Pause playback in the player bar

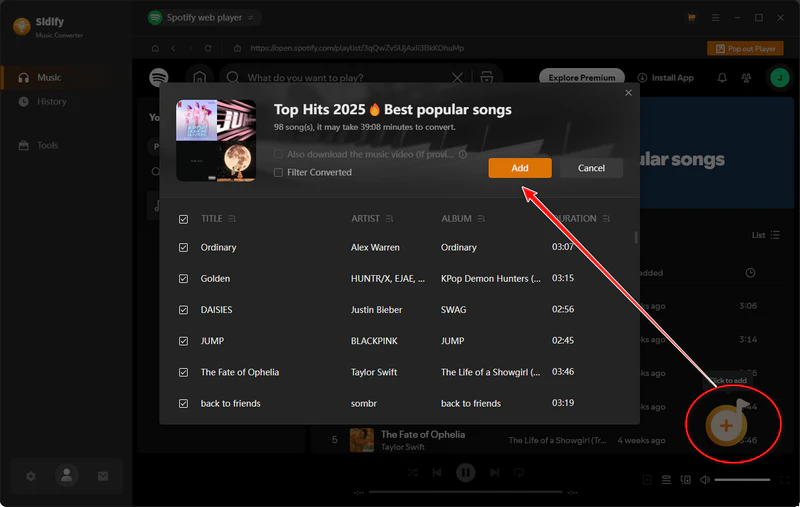465,472
